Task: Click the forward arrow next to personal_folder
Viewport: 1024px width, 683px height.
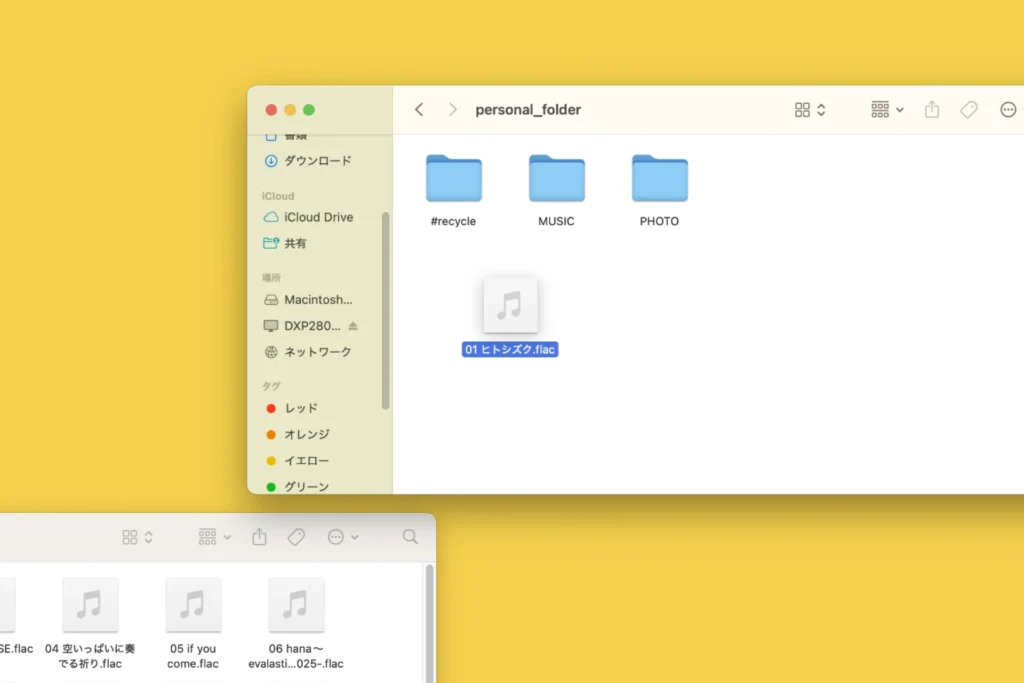Action: click(452, 110)
